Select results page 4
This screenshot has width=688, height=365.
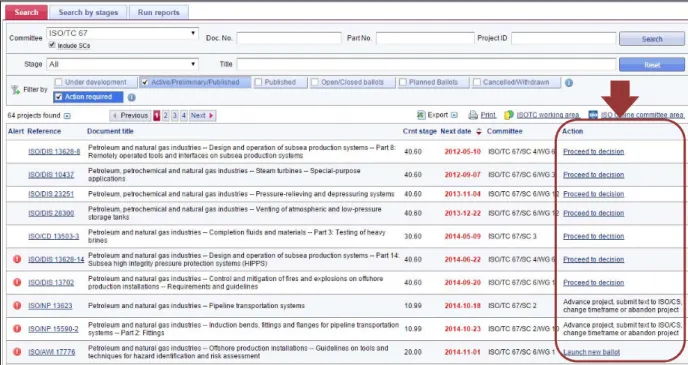pos(184,115)
